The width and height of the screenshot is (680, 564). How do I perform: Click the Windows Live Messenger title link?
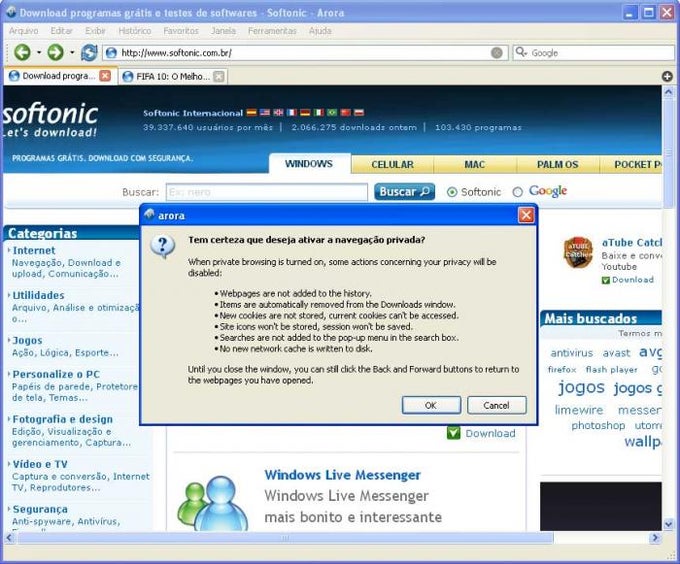tap(343, 475)
